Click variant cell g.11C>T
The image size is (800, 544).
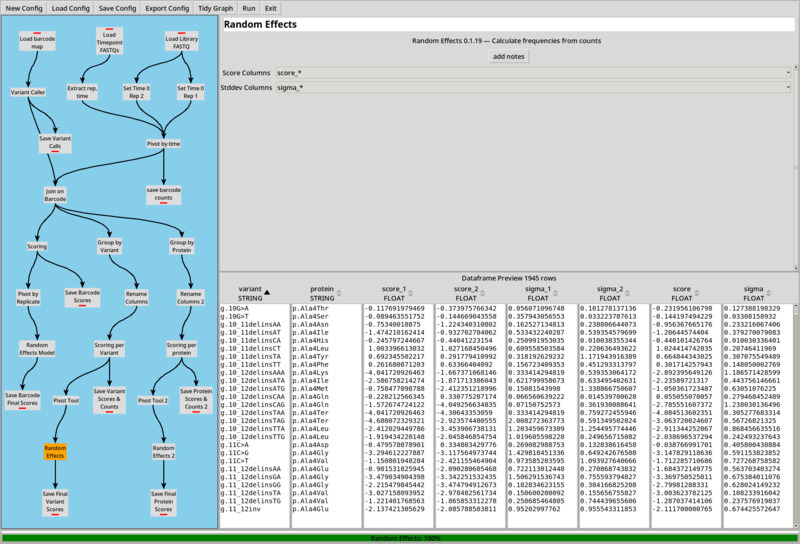pos(235,461)
